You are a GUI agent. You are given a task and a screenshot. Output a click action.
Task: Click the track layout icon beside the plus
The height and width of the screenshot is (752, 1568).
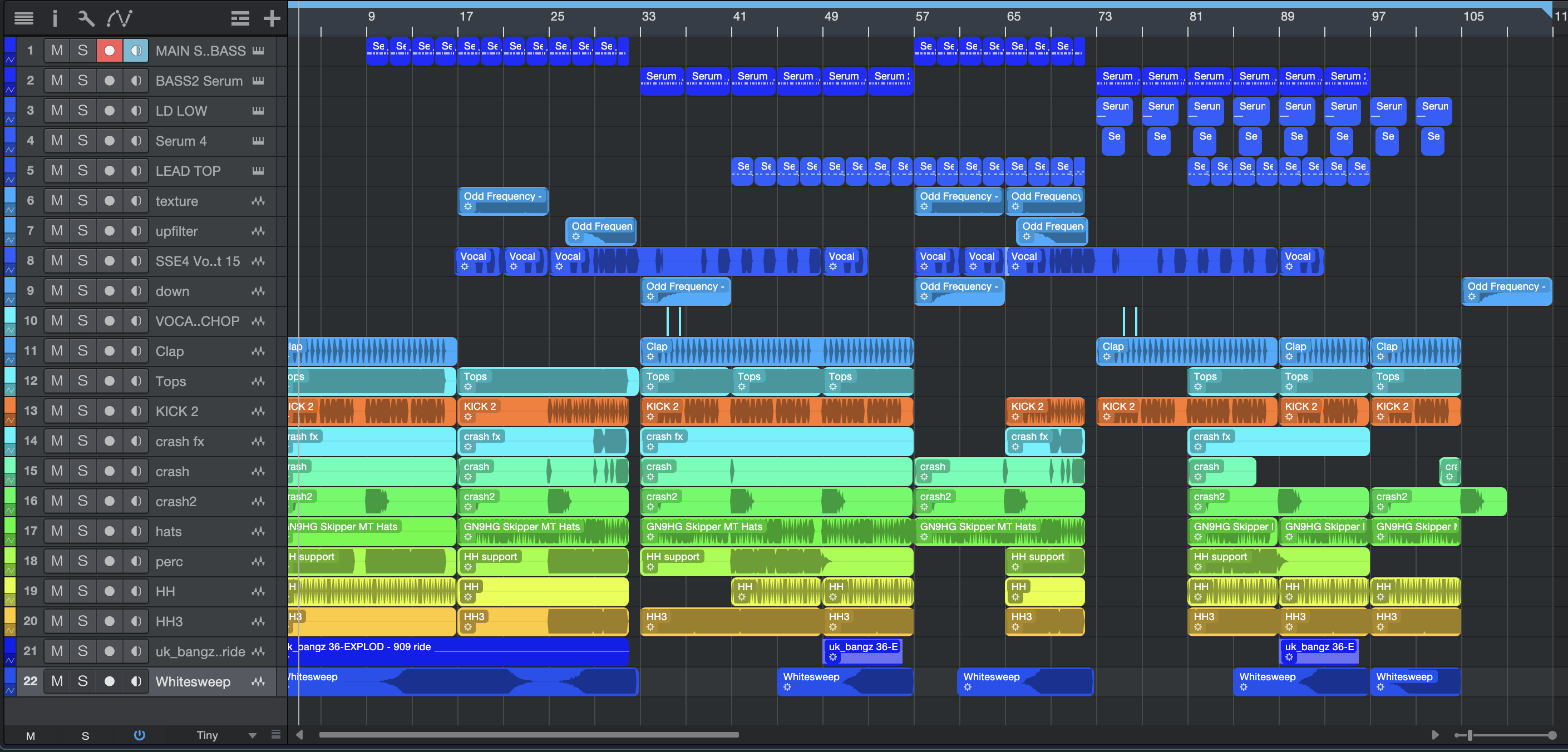coord(240,18)
